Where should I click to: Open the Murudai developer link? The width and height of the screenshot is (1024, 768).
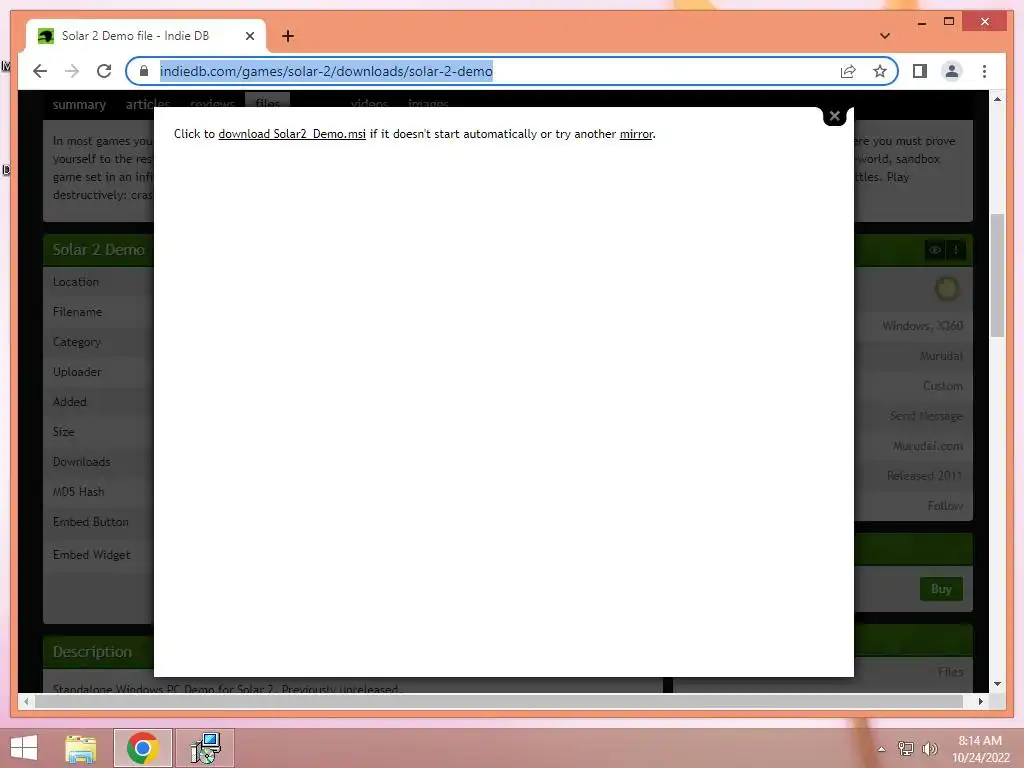941,356
